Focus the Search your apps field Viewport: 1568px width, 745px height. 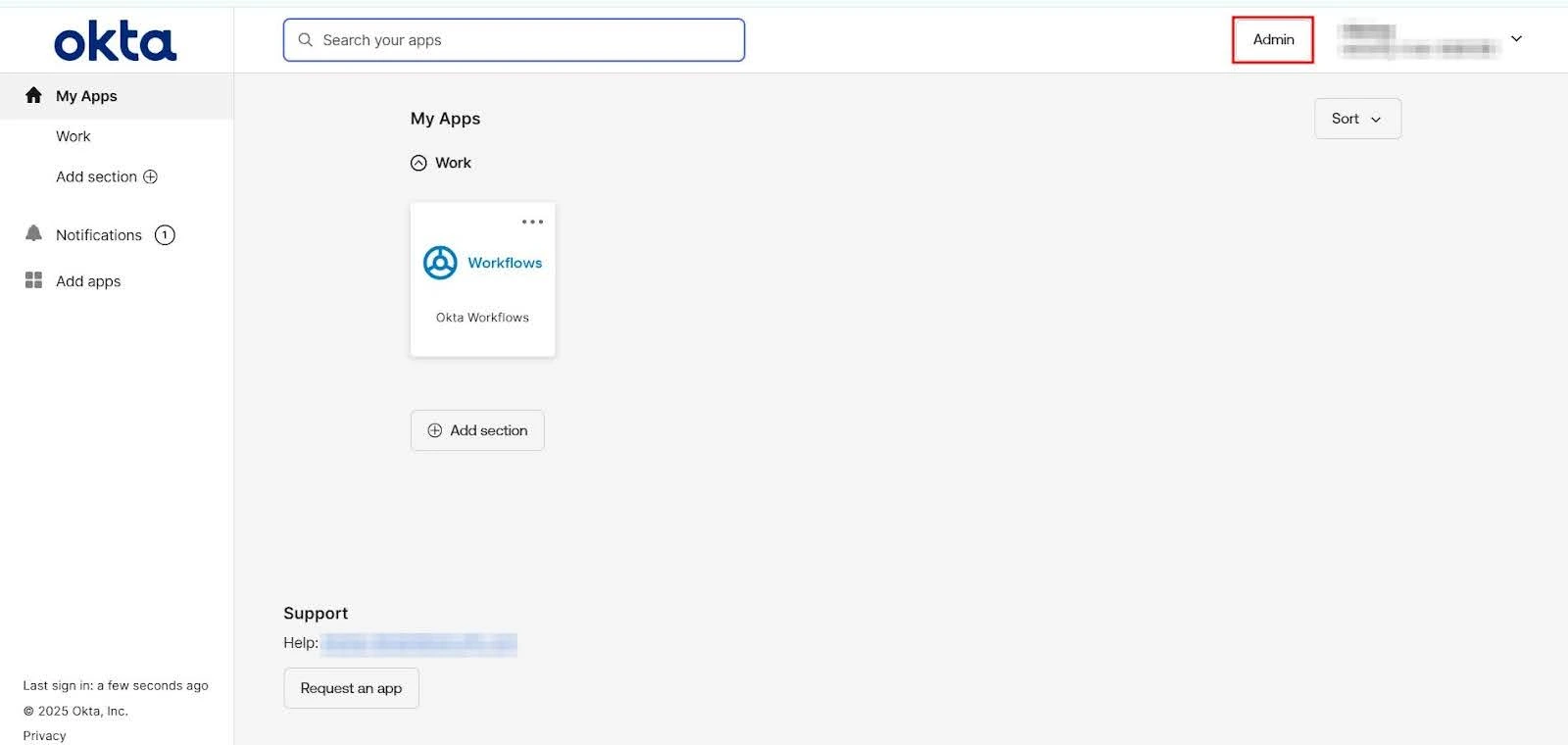[514, 40]
